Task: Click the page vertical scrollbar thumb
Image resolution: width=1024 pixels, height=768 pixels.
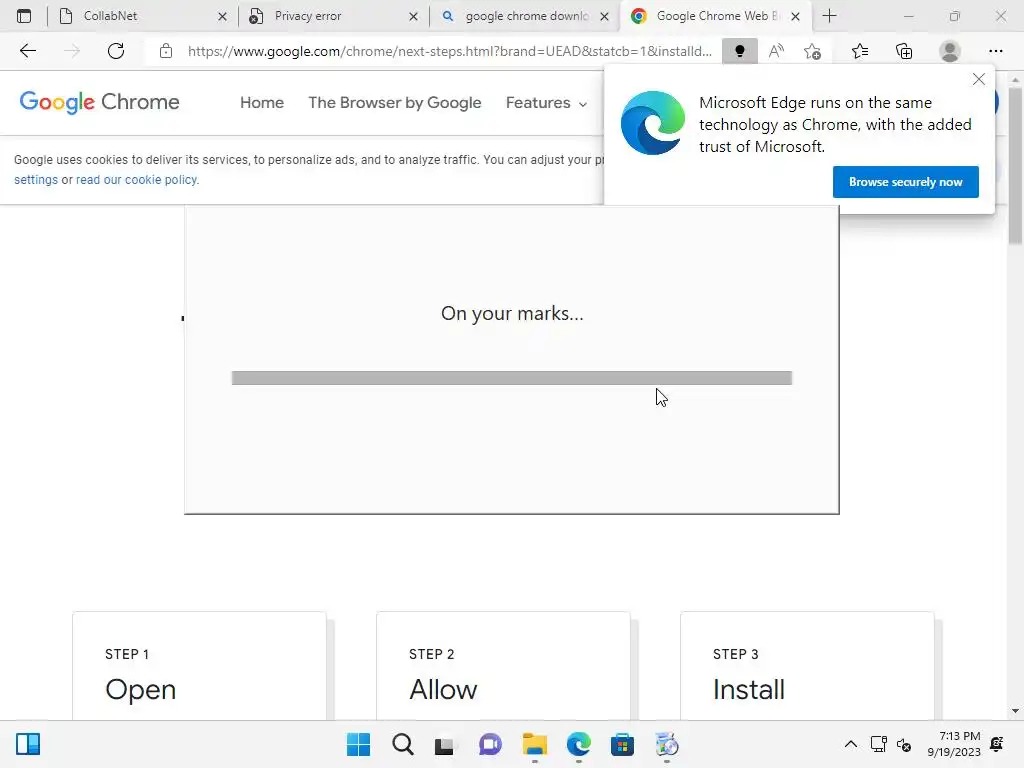Action: point(1015,166)
